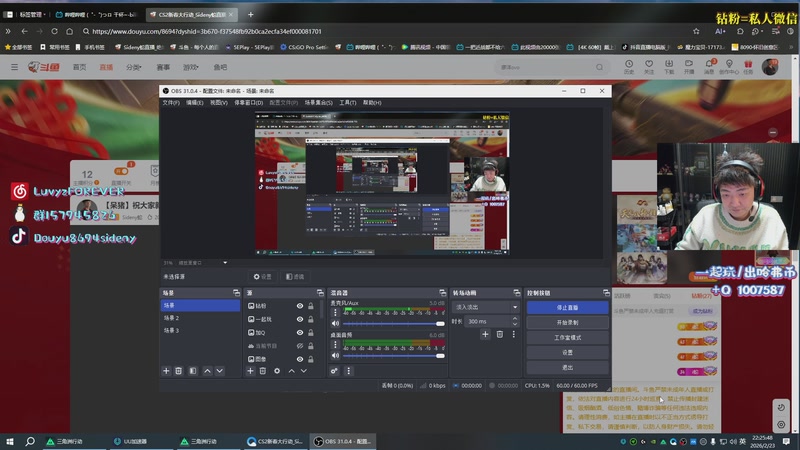The width and height of the screenshot is (800, 450).
Task: Increase transition duration 300 ms stepper
Action: 515,319
